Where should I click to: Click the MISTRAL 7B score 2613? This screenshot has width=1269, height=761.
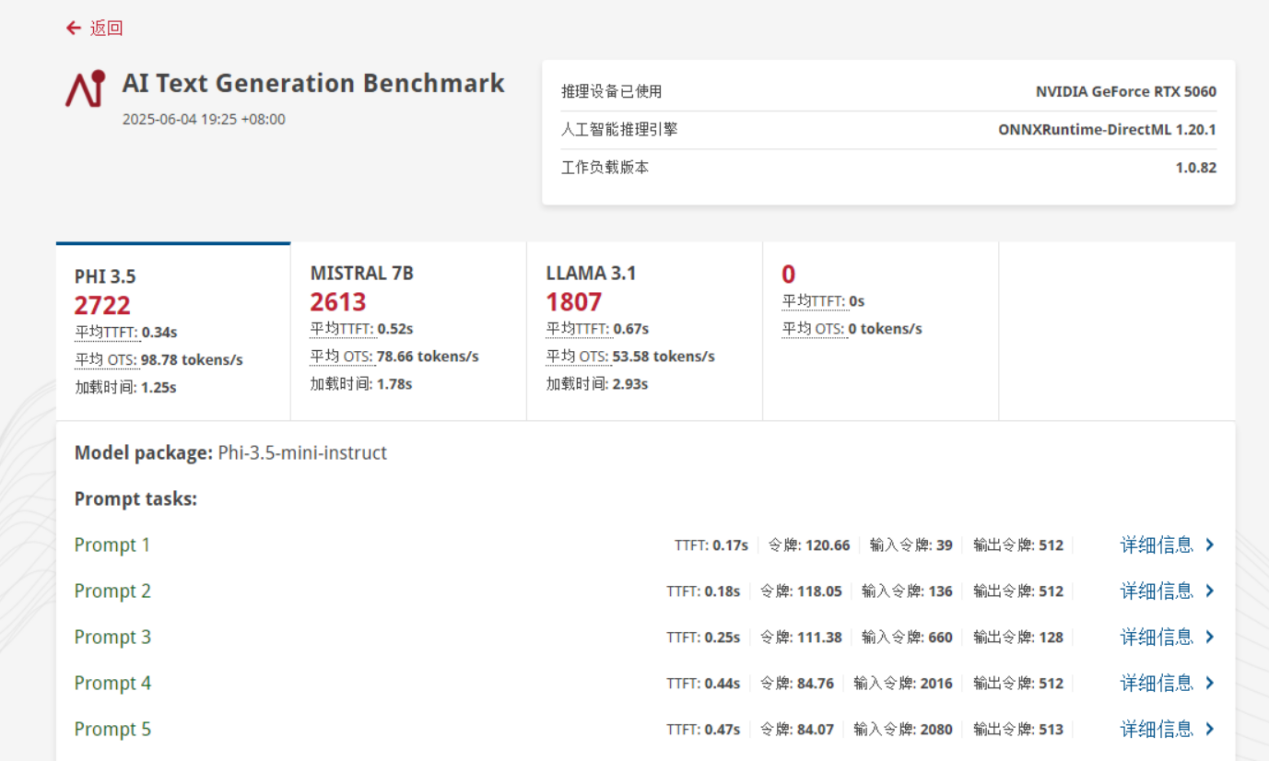338,302
